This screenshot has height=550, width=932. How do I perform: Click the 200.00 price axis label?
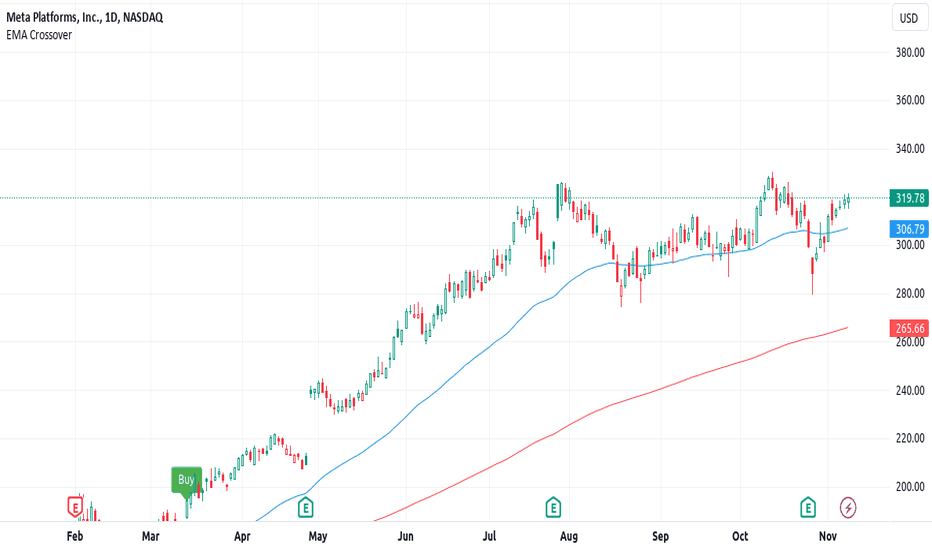pyautogui.click(x=910, y=487)
